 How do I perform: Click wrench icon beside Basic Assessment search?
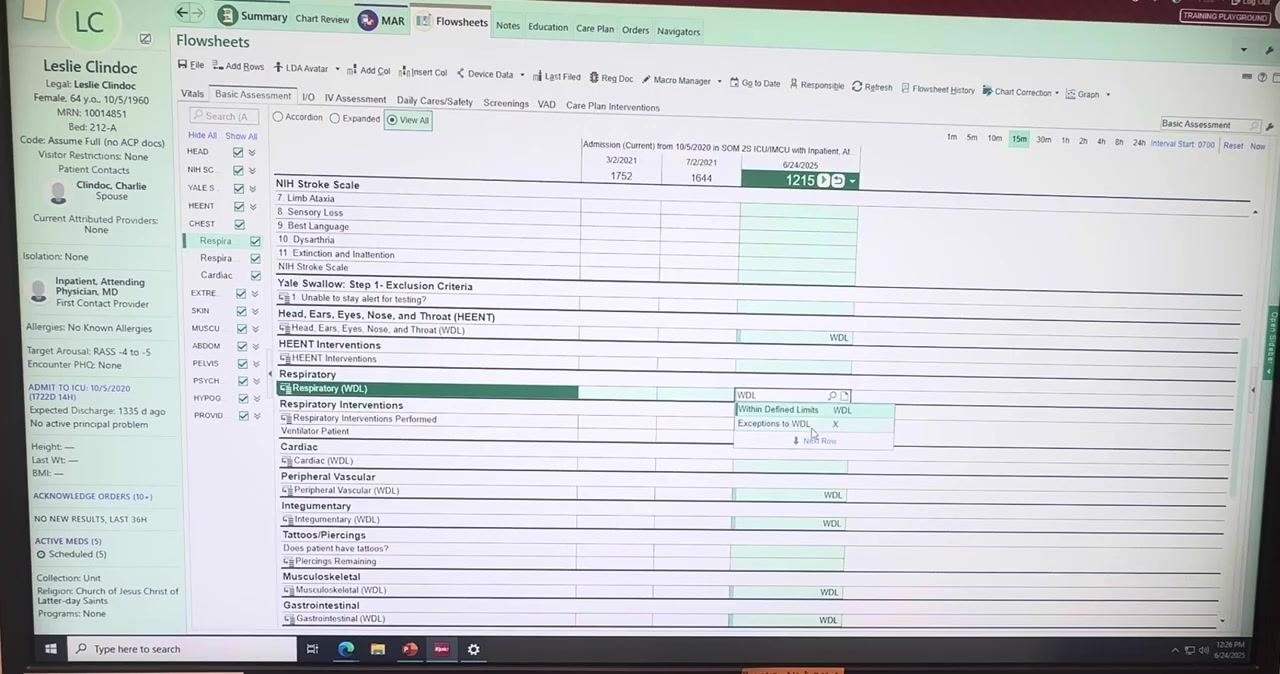(1270, 127)
